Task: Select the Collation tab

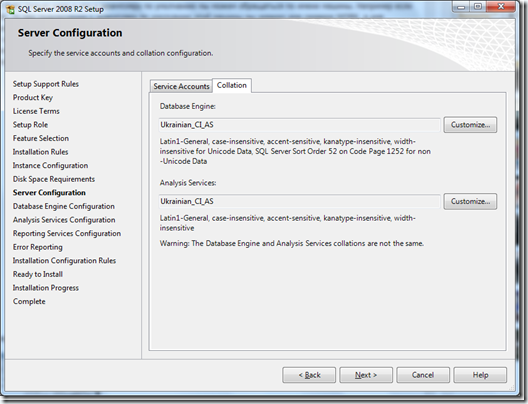Action: pyautogui.click(x=232, y=86)
